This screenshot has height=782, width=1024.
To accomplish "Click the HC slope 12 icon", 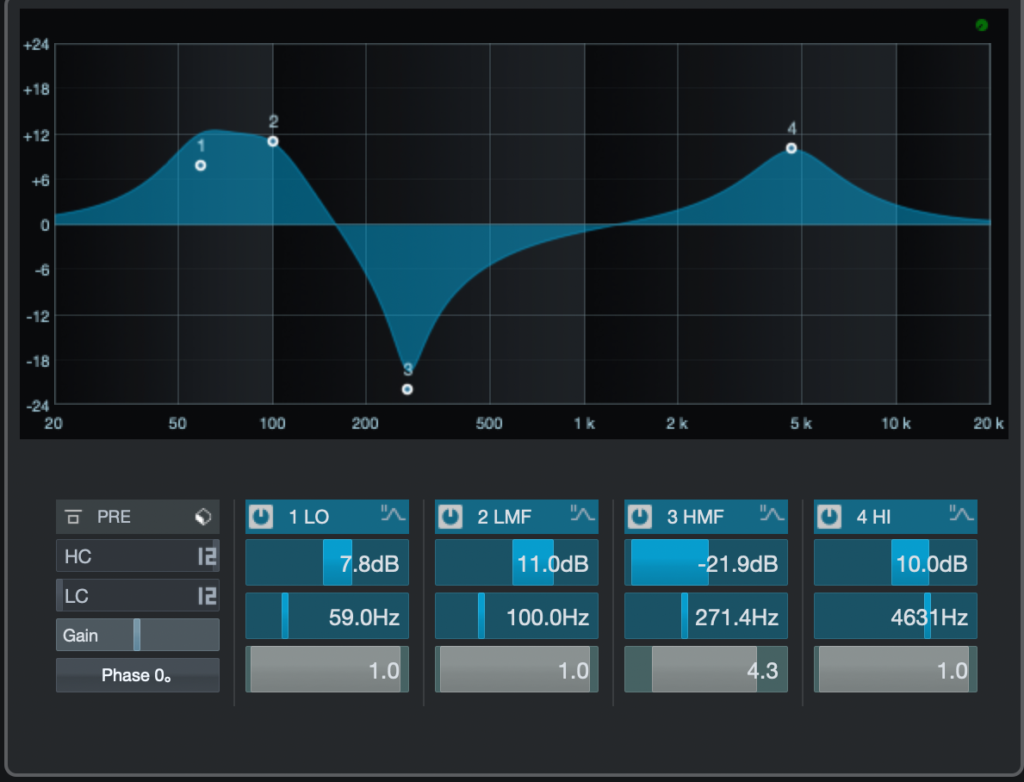I will pyautogui.click(x=207, y=557).
